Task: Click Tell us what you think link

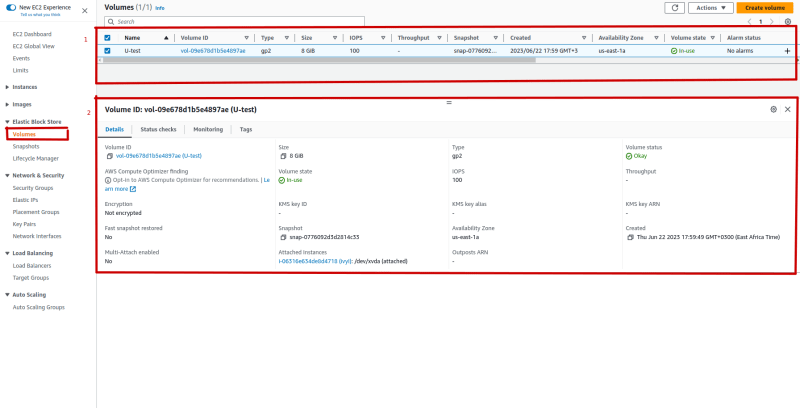Action: point(41,15)
